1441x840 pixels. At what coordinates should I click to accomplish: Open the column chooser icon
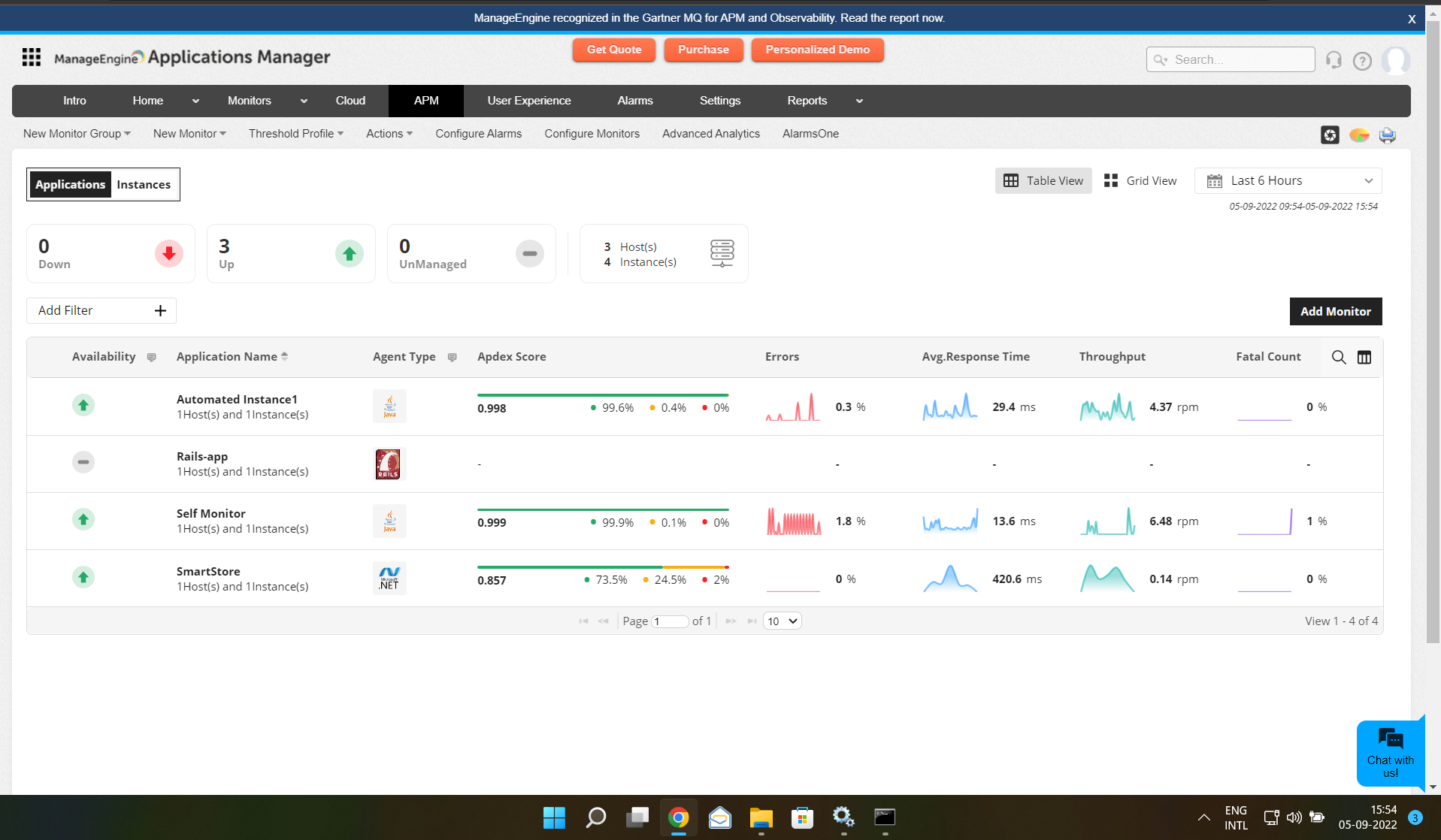tap(1364, 358)
